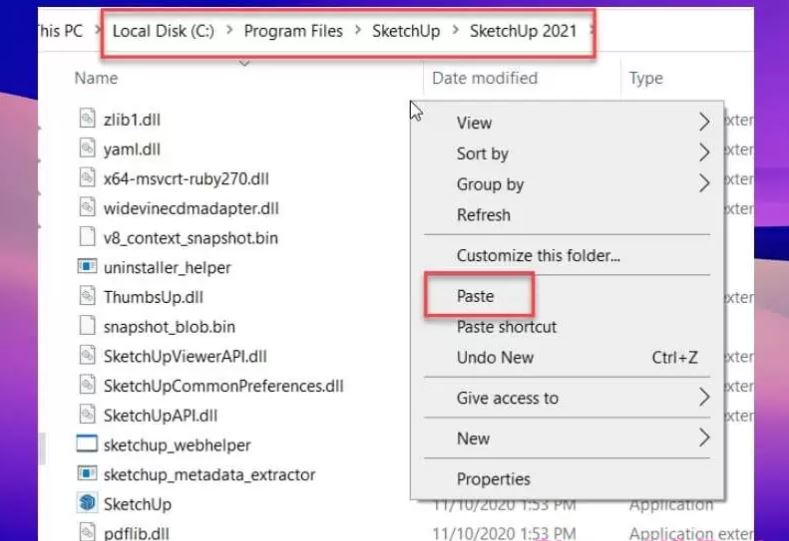This screenshot has width=789, height=541.
Task: Select file name SketchUpViewerAPI.dll
Action: (x=185, y=356)
